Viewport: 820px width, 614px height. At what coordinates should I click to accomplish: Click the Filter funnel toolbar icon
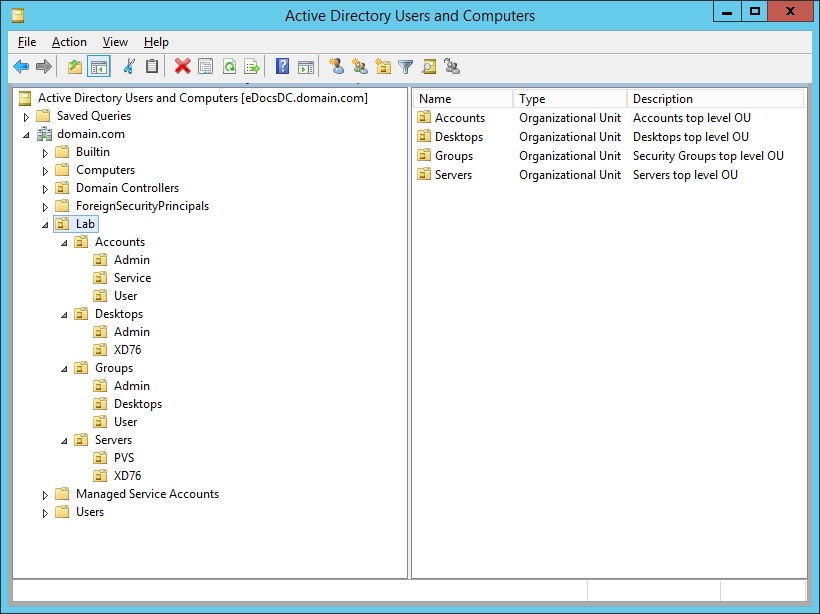405,67
